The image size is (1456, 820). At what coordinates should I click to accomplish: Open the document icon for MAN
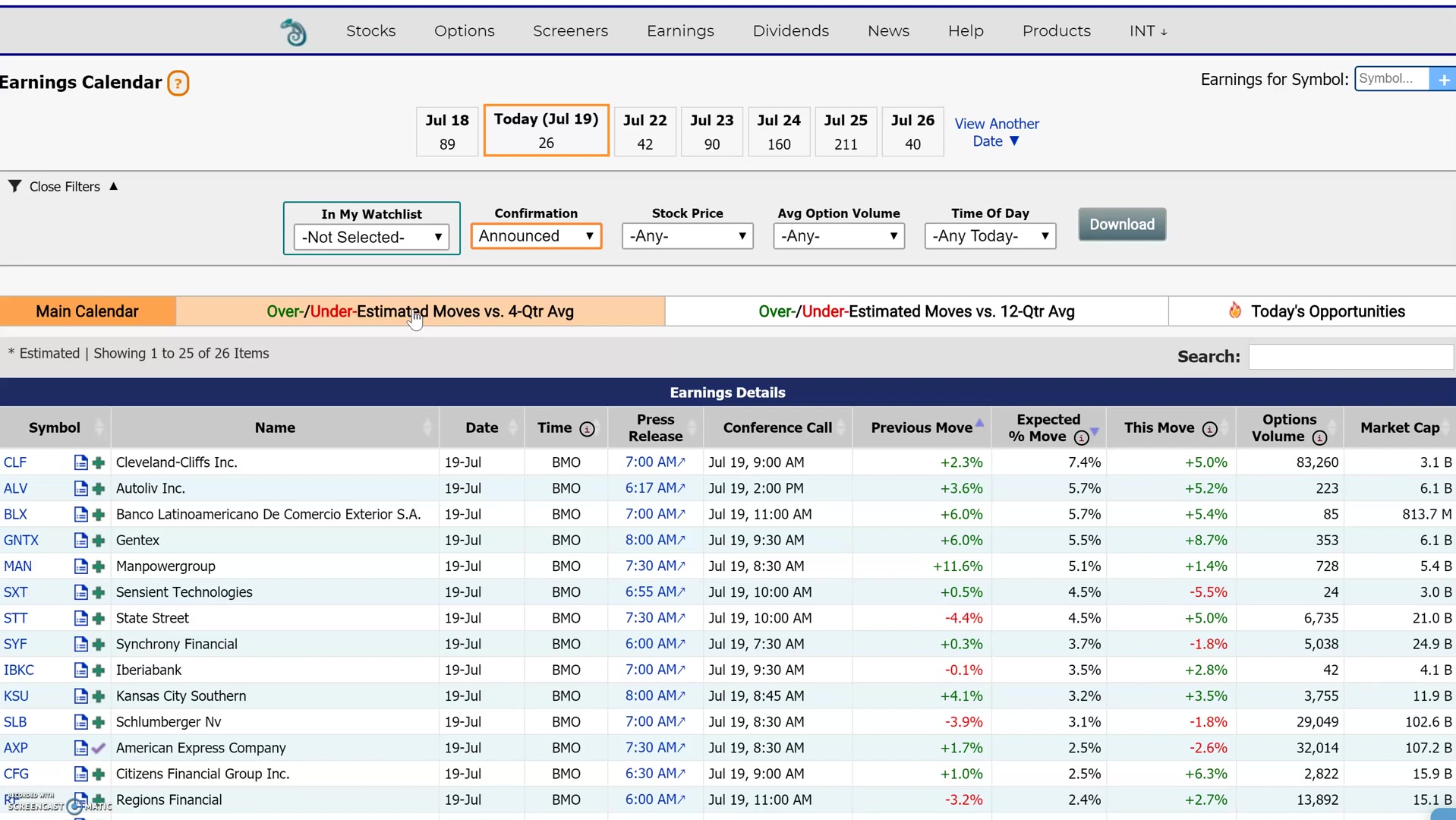[80, 566]
